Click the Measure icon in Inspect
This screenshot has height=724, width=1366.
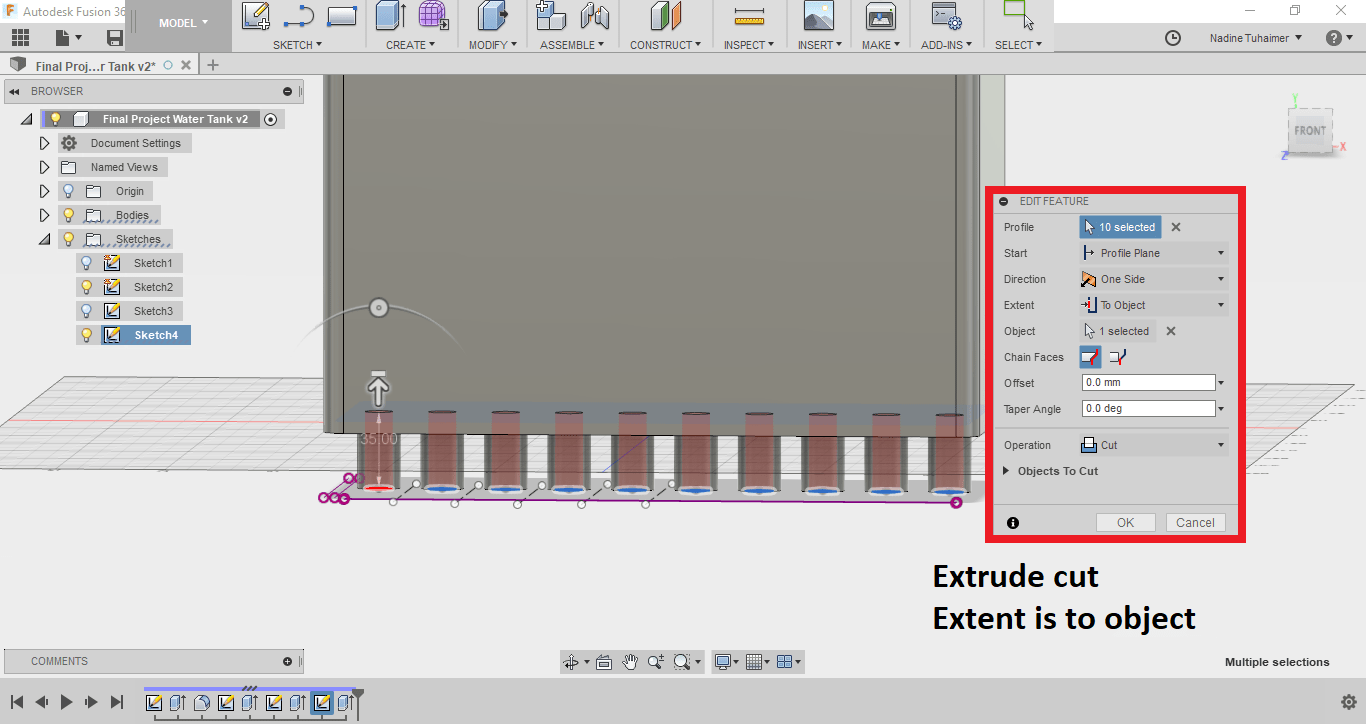point(748,16)
